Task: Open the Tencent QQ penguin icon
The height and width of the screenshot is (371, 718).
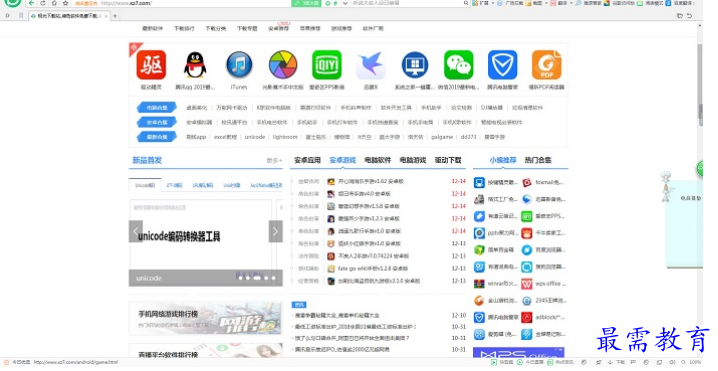Action: click(195, 65)
